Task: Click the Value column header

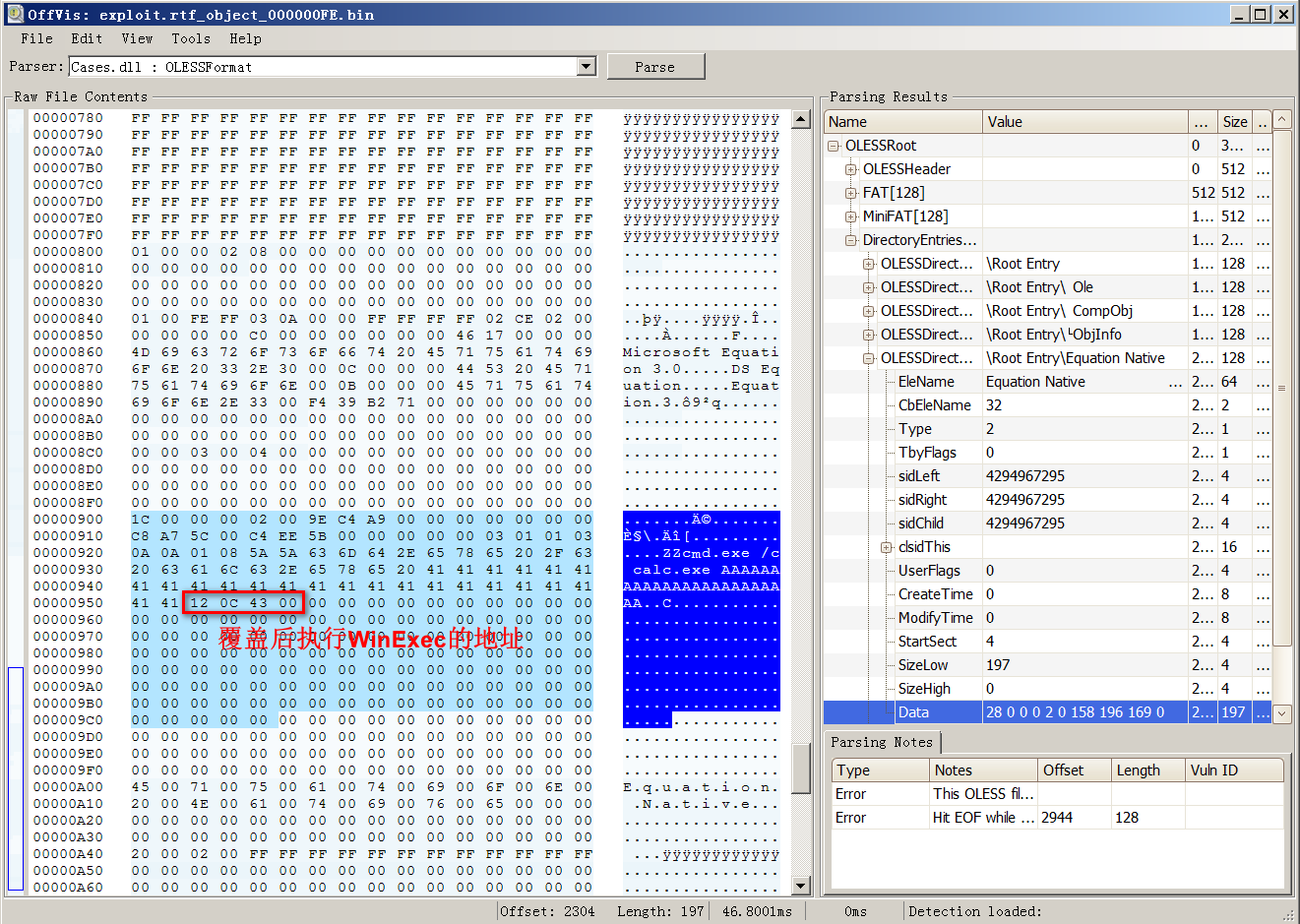Action: click(1084, 122)
